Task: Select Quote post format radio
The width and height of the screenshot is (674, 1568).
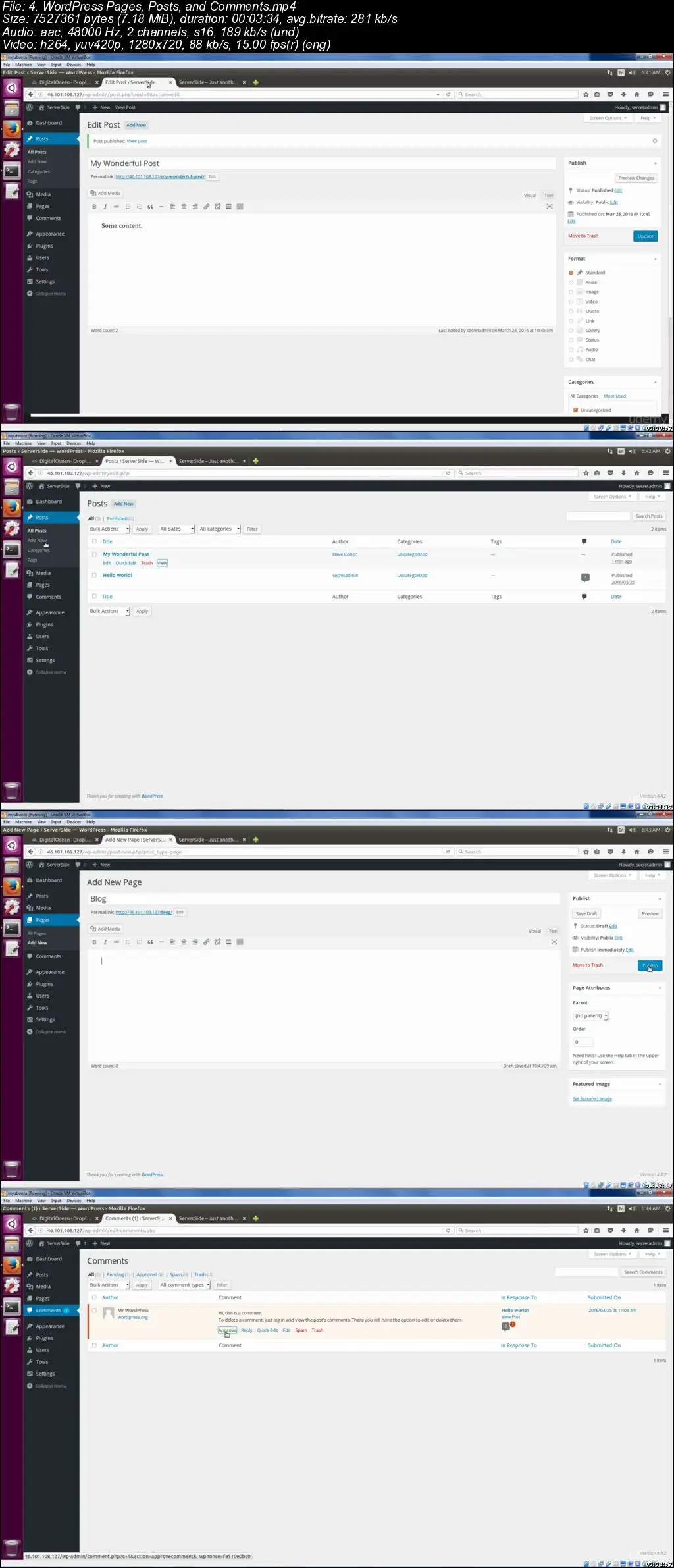Action: click(x=571, y=311)
